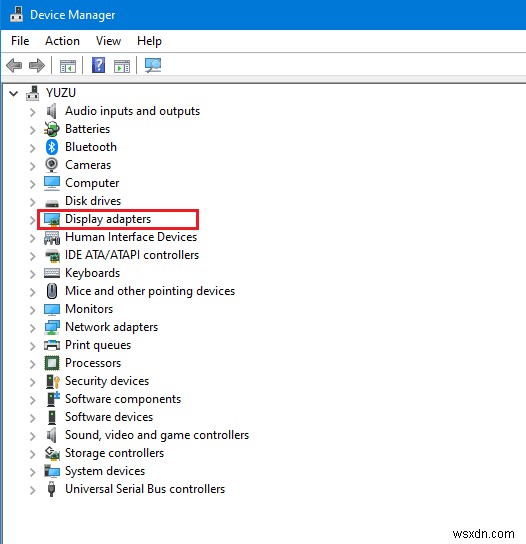The image size is (526, 544).
Task: Open the File menu
Action: [20, 41]
